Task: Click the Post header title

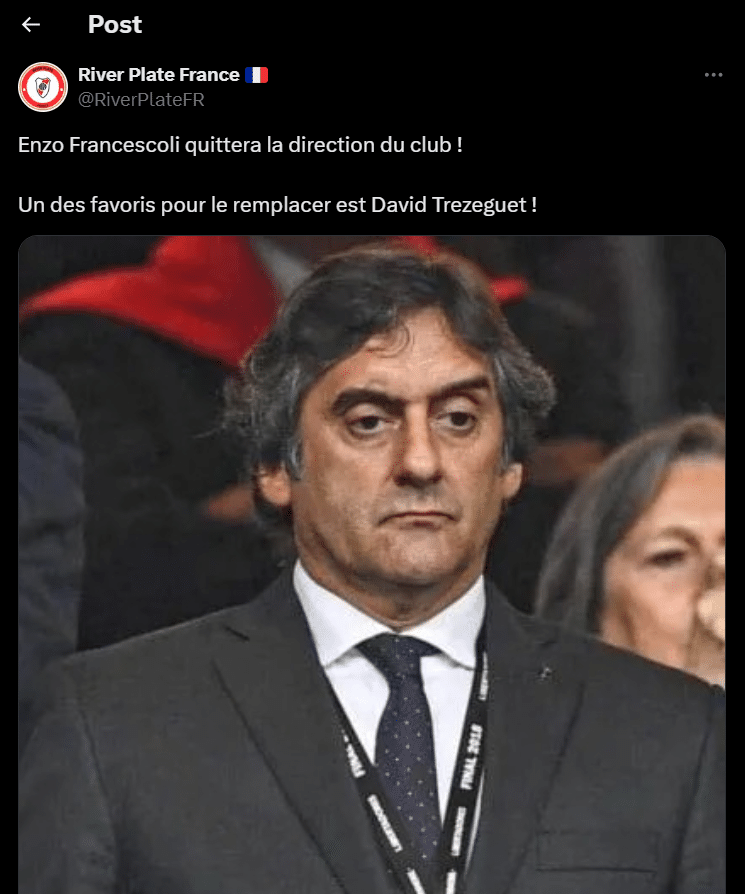Action: pyautogui.click(x=115, y=25)
